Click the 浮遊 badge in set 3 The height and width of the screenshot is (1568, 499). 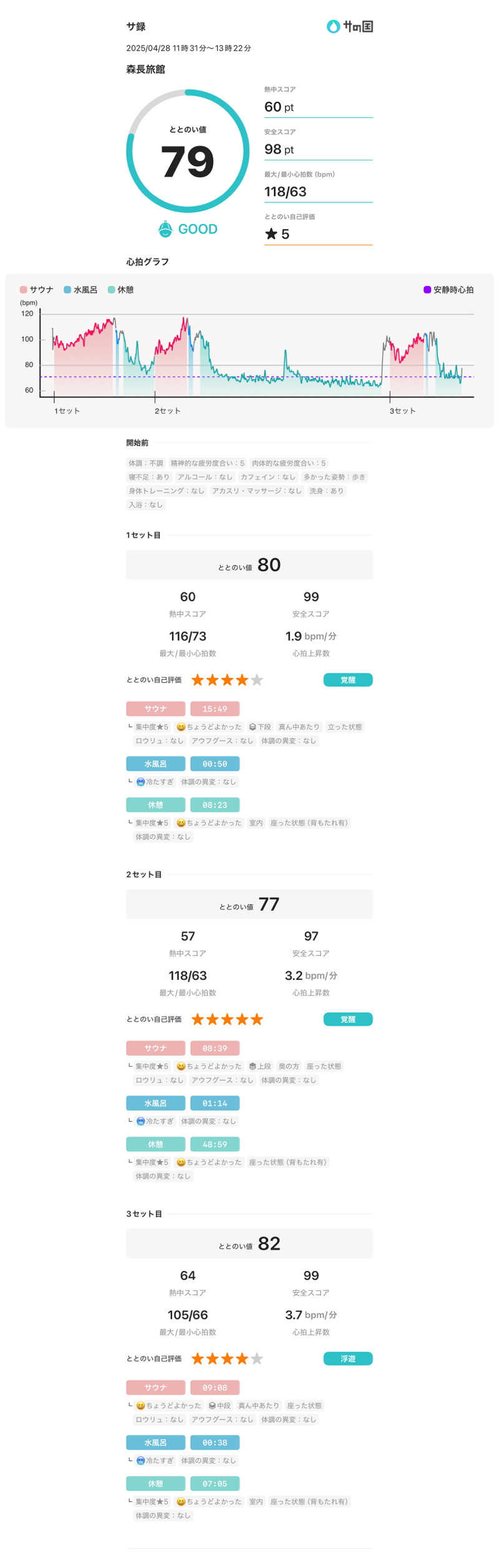347,1358
